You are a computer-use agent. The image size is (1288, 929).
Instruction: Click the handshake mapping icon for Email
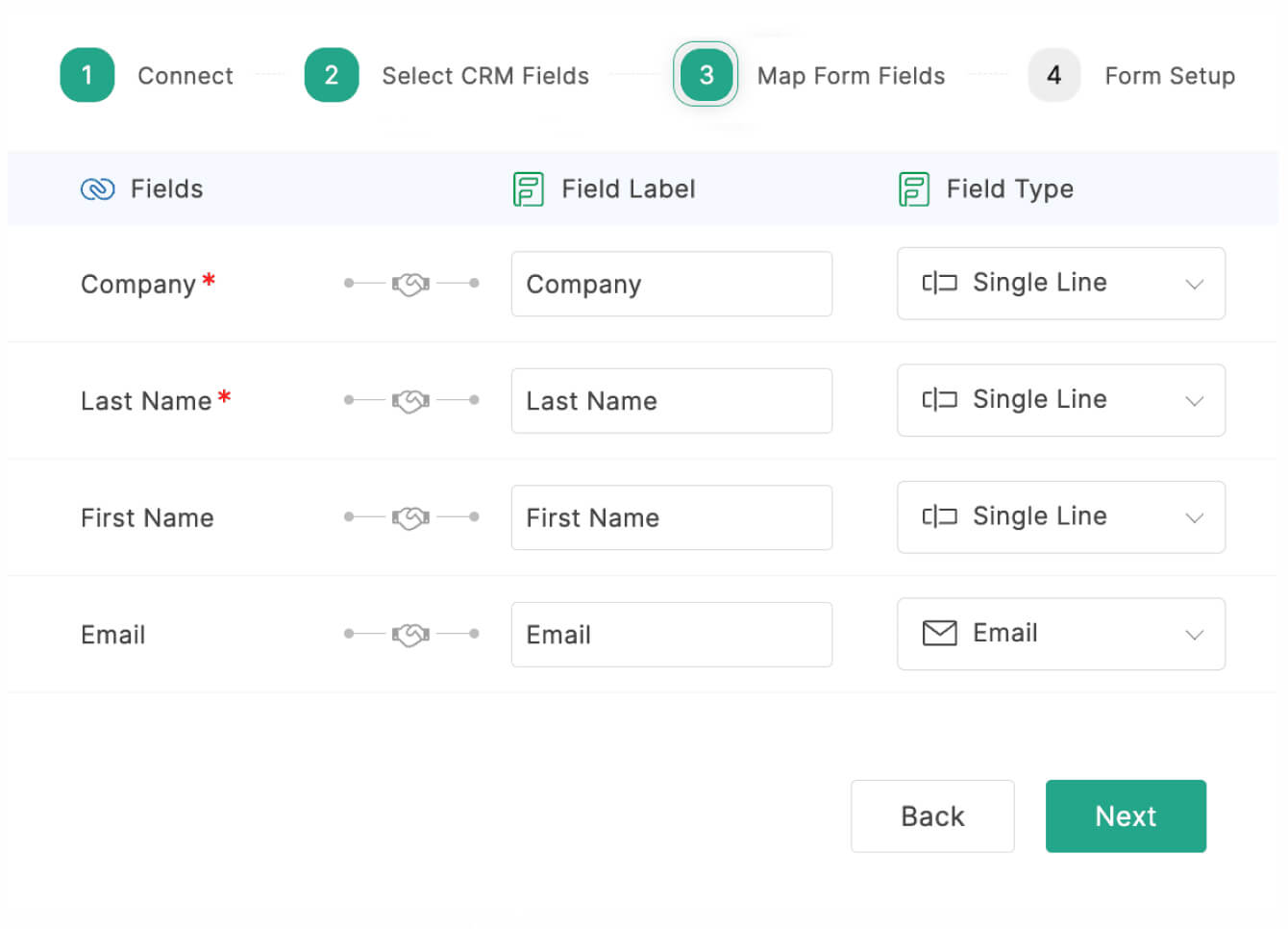(410, 635)
